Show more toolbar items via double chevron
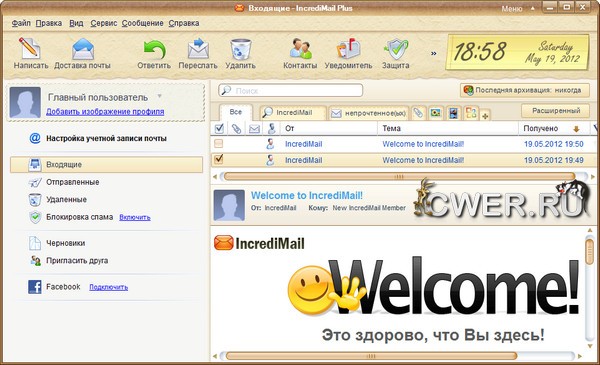The width and height of the screenshot is (600, 365). click(x=433, y=53)
